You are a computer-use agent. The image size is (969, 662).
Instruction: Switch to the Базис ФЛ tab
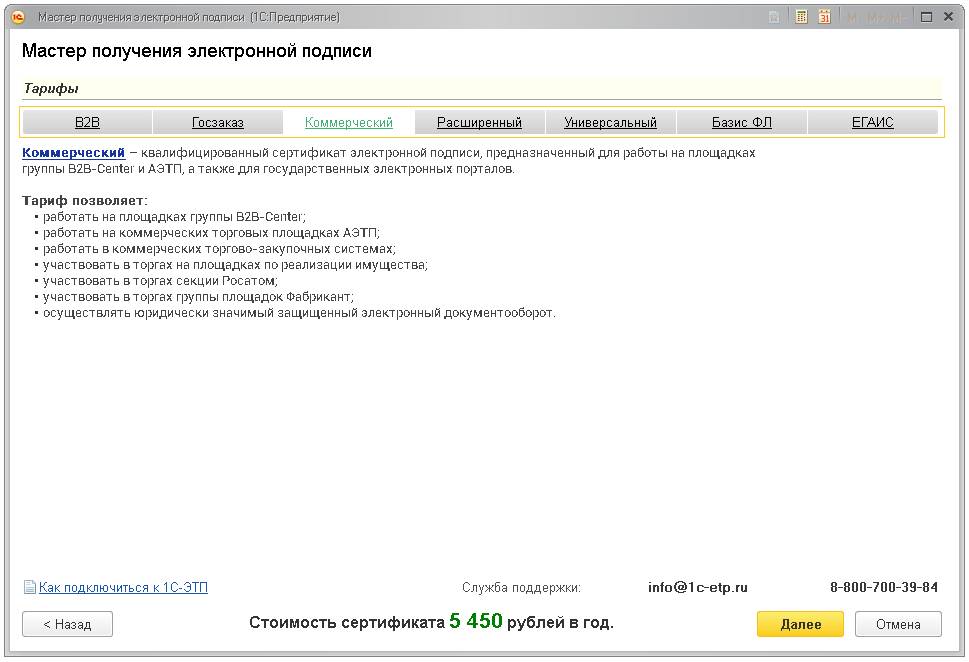pos(742,122)
